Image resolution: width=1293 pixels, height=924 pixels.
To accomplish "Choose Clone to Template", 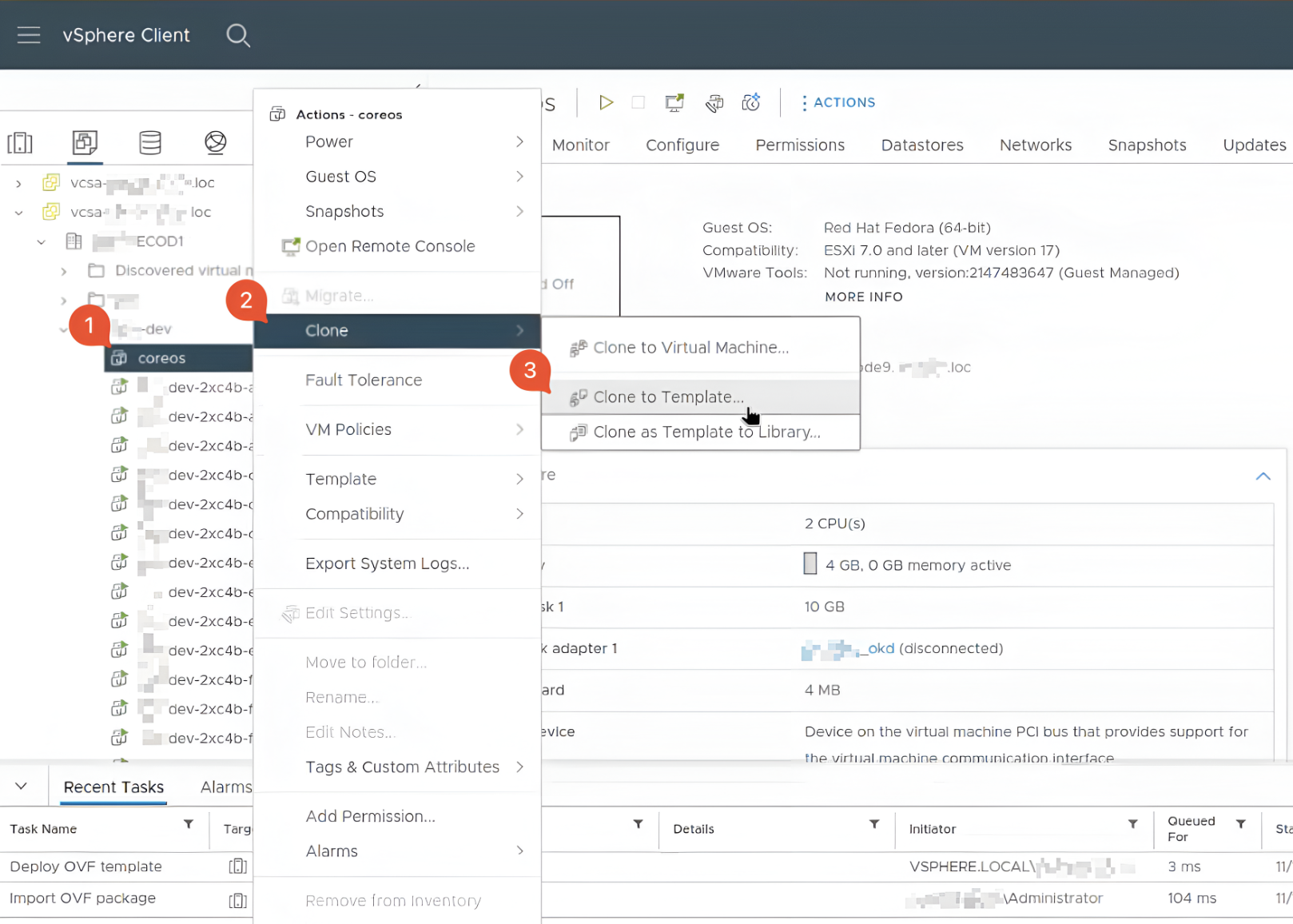I will (701, 397).
